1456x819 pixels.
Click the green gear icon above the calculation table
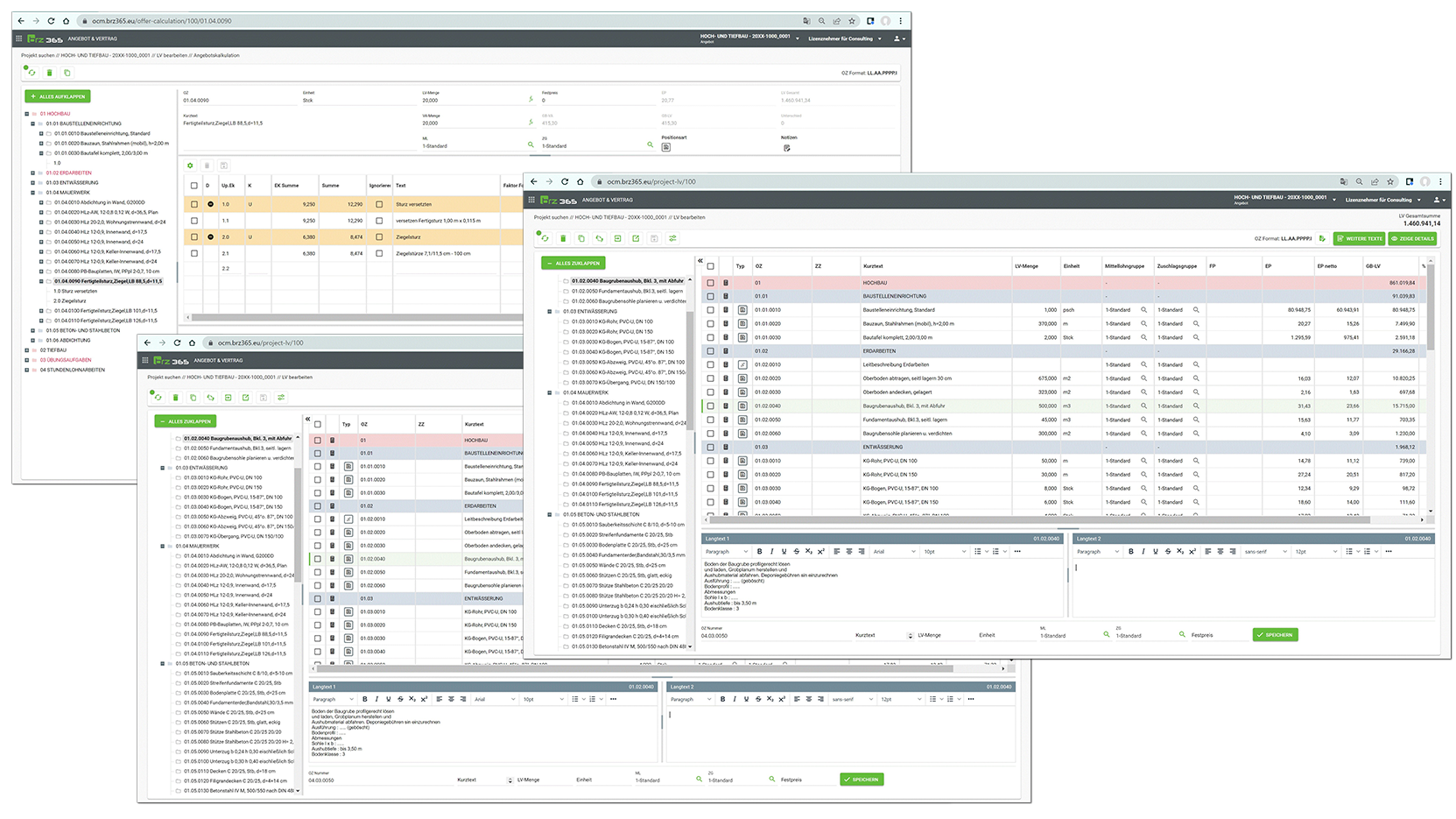pos(190,166)
